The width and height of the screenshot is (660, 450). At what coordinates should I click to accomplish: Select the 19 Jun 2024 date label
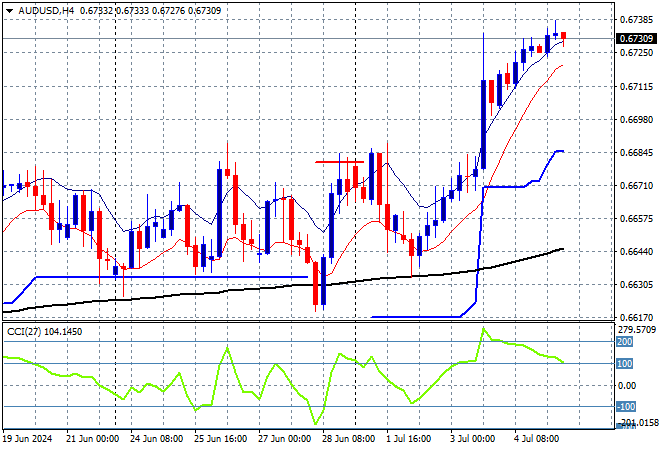(28, 439)
